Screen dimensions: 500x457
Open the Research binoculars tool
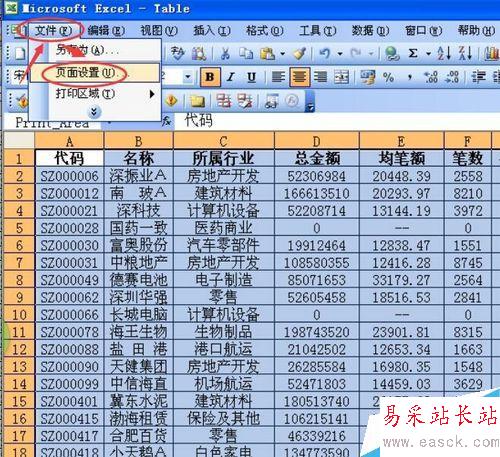[x=199, y=53]
